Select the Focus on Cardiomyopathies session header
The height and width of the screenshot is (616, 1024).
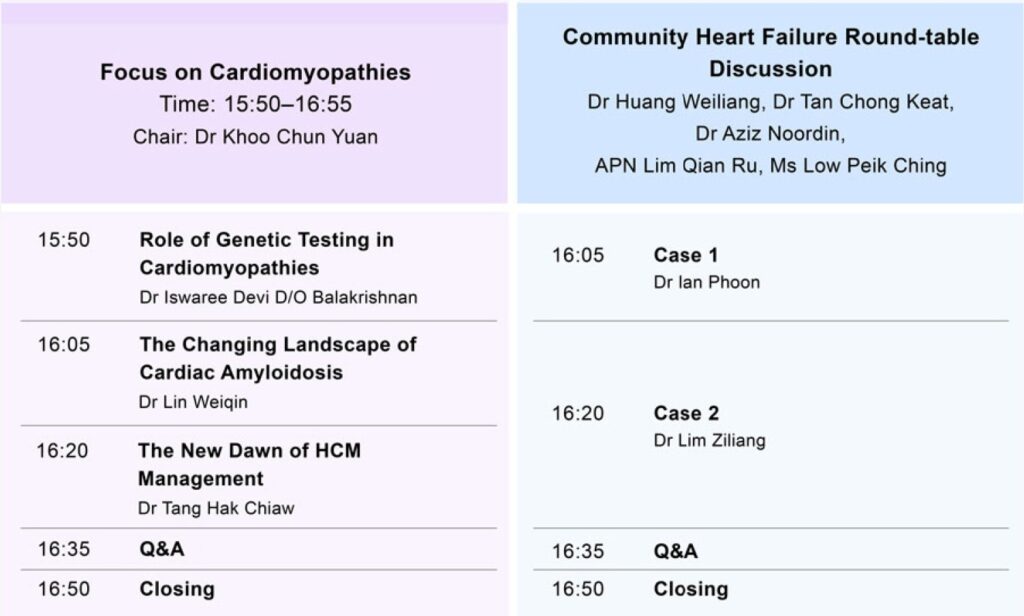[x=255, y=72]
